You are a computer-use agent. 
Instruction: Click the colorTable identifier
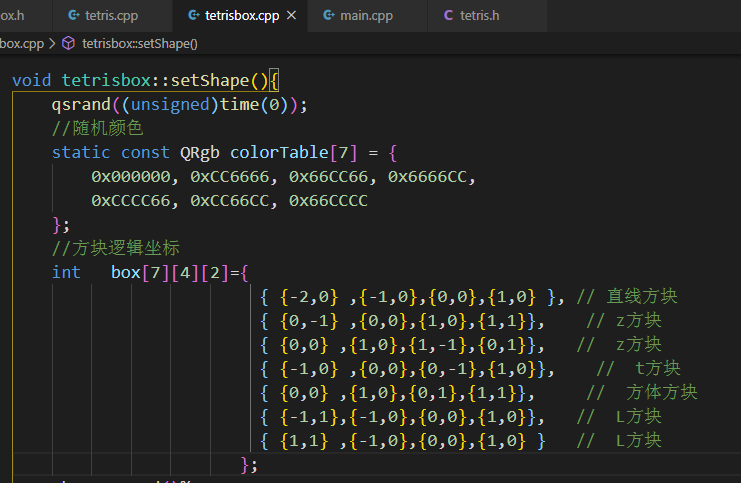[279, 152]
